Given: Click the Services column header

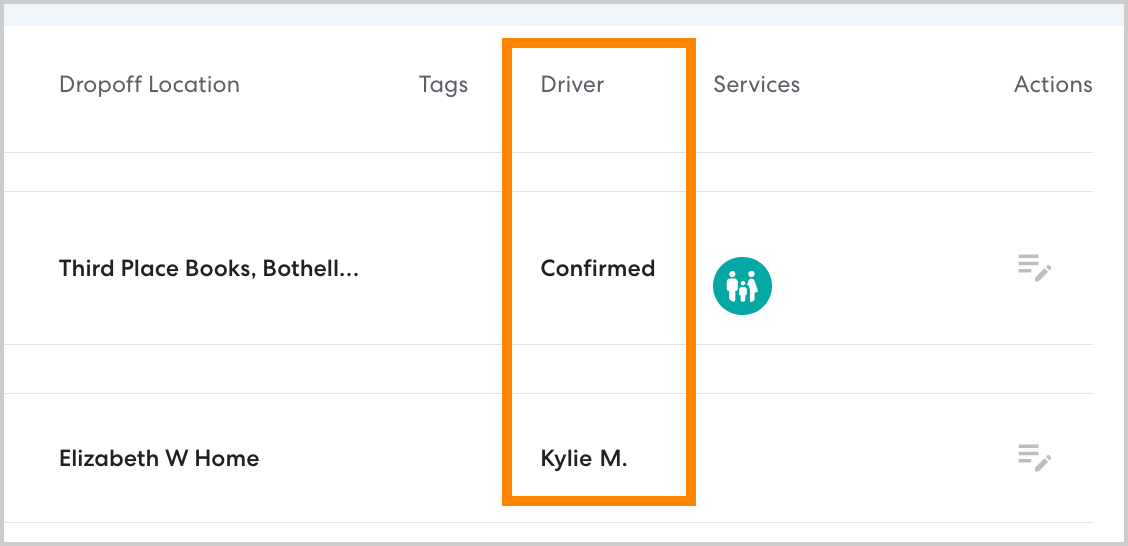Looking at the screenshot, I should pos(756,85).
